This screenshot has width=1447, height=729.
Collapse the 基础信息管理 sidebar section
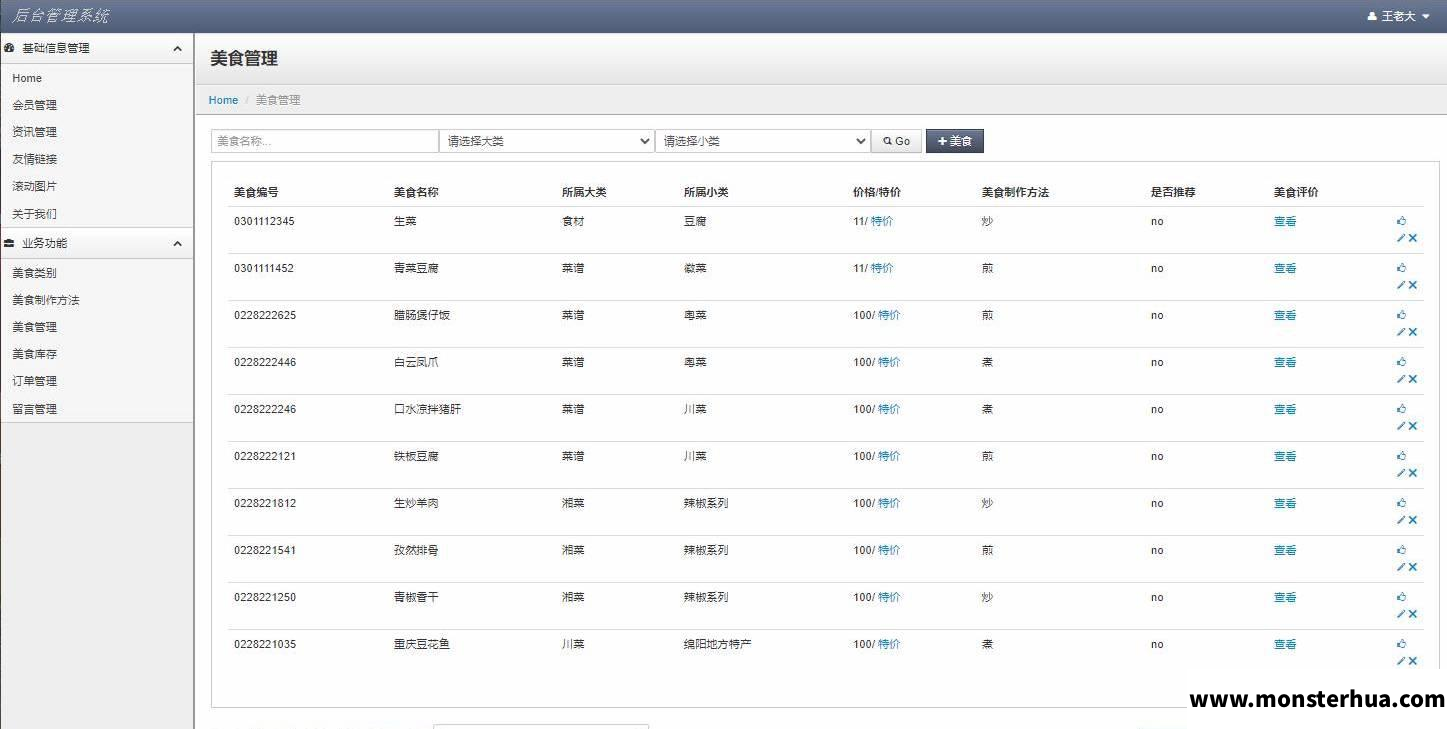[96, 48]
